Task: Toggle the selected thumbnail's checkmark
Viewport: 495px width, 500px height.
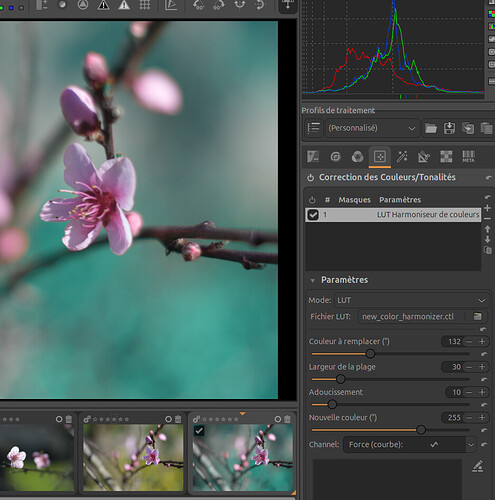Action: click(199, 431)
